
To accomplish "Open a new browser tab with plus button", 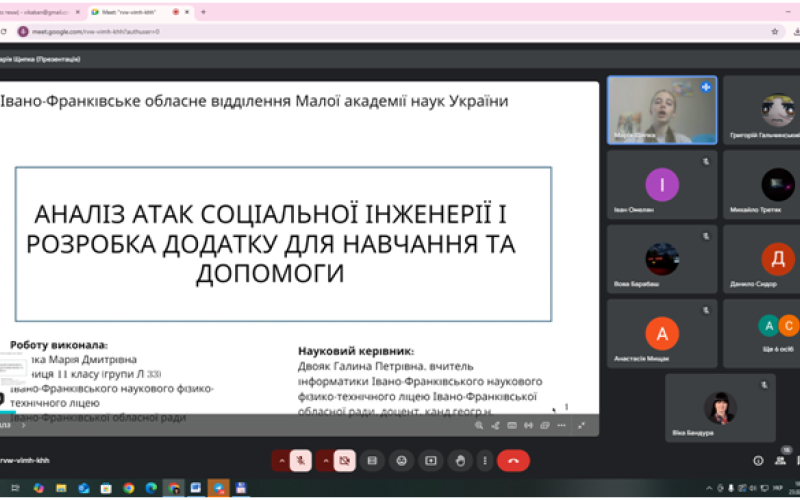I will pos(203,12).
